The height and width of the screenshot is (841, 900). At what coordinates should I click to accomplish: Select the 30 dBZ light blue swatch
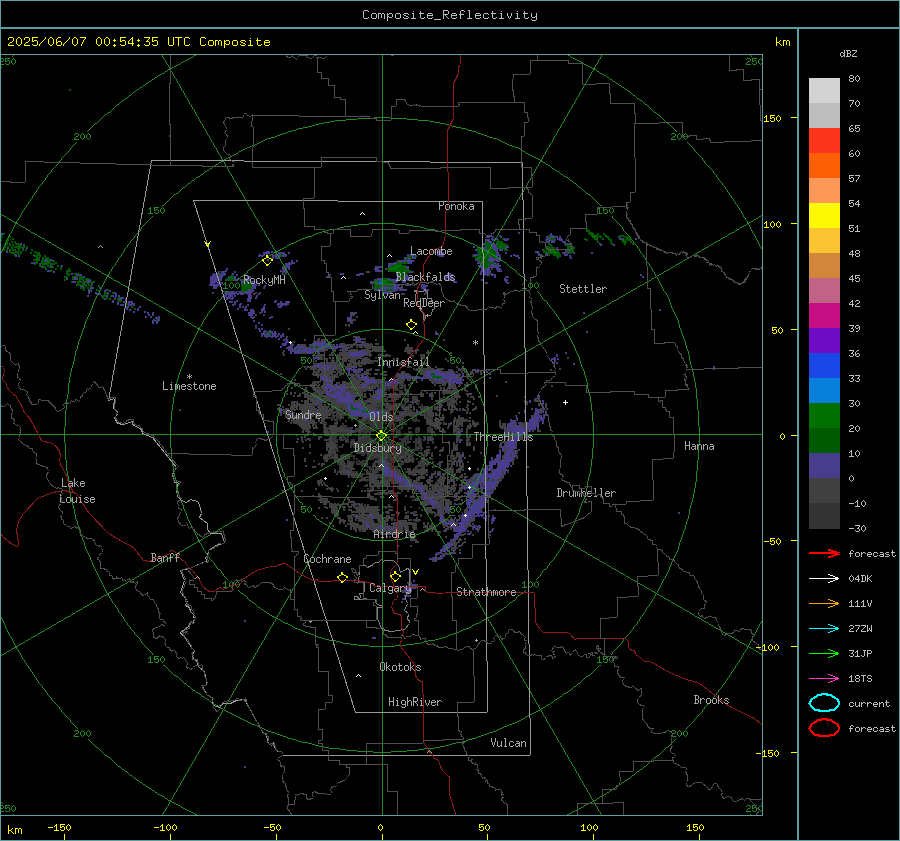tap(824, 390)
